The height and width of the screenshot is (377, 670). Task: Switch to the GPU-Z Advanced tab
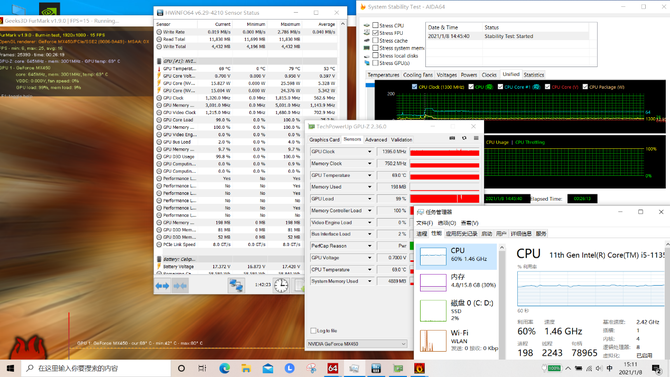376,140
